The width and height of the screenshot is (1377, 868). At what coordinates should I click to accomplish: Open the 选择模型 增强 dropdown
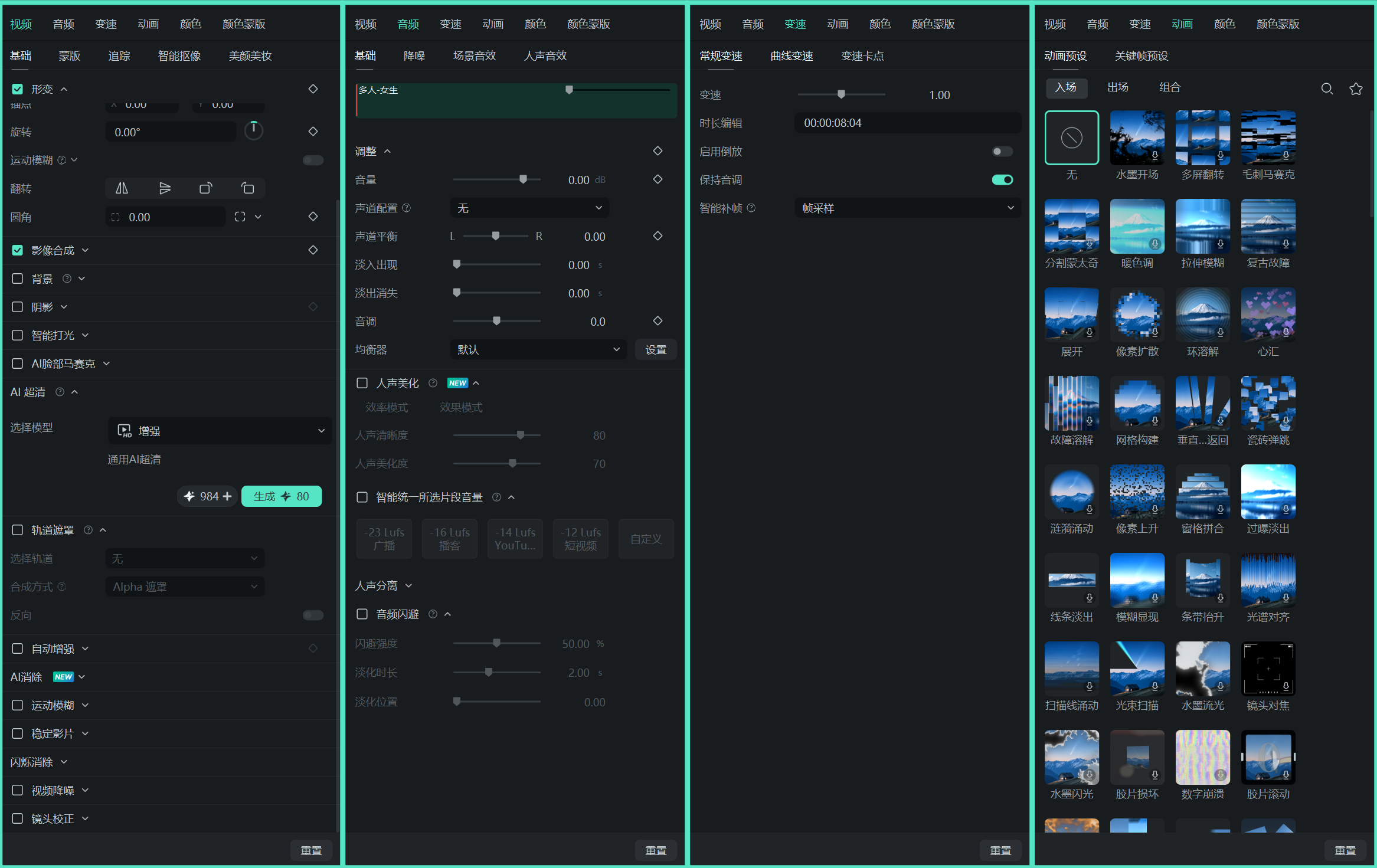pyautogui.click(x=220, y=431)
